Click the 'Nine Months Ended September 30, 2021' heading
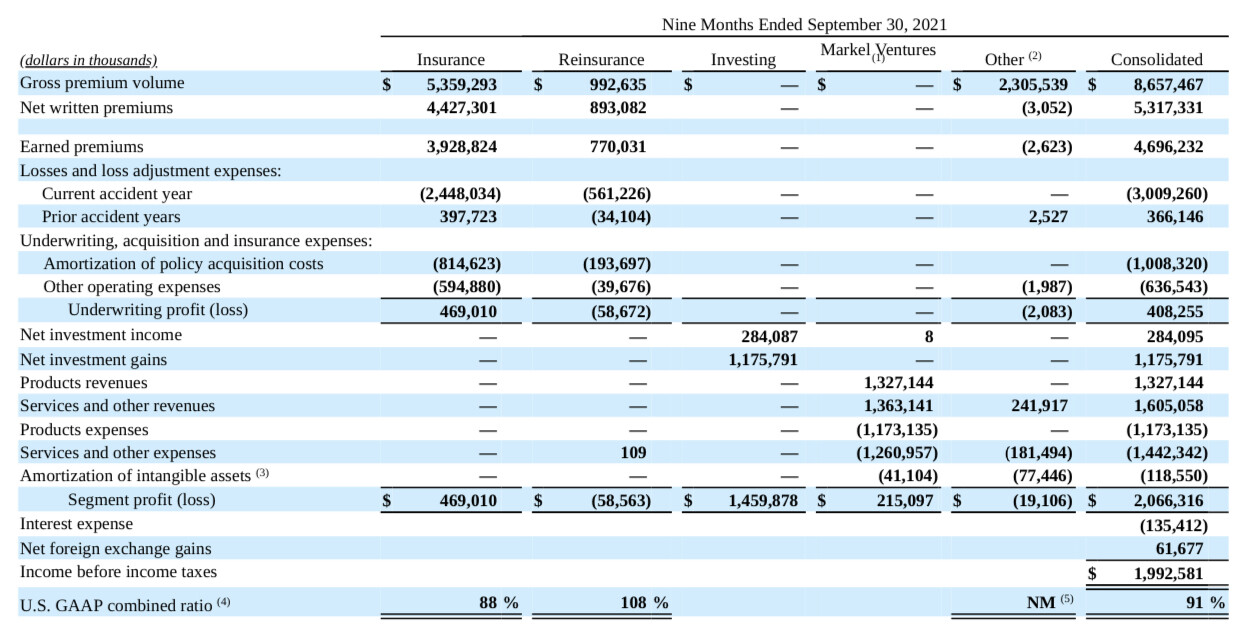Screen dimensions: 1251x638 coord(804,24)
